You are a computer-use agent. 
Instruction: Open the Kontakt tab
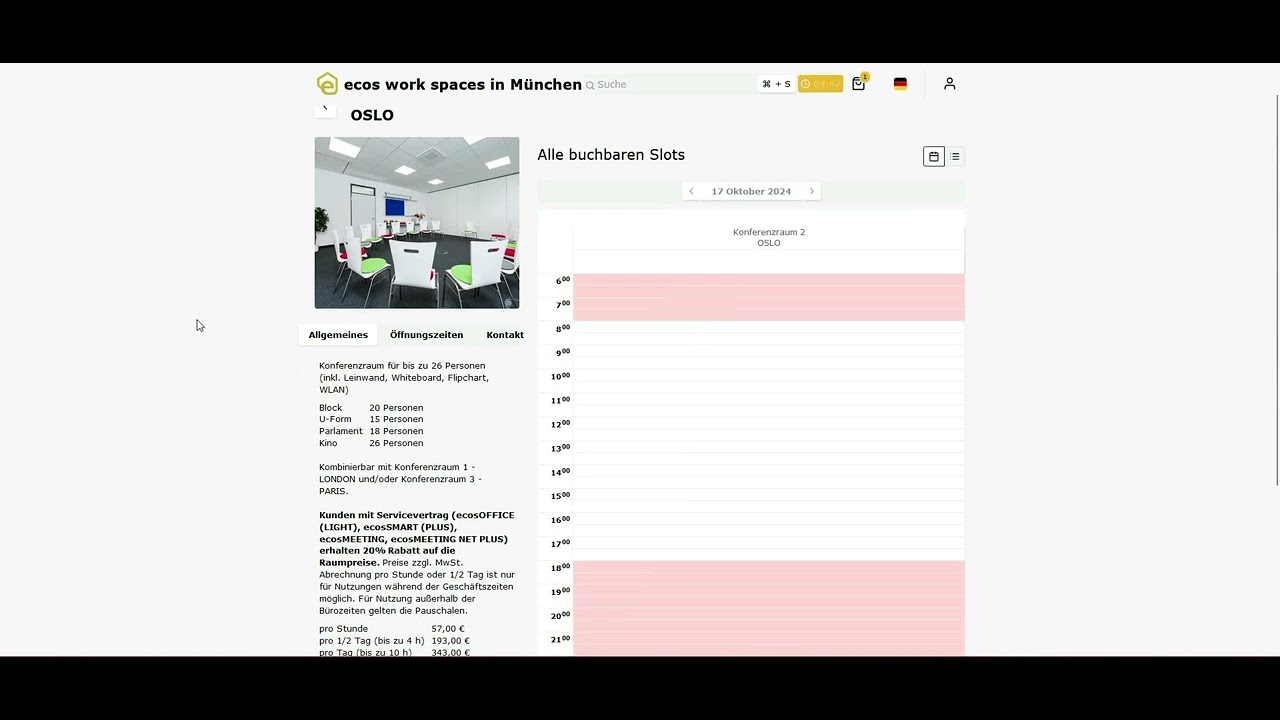(x=505, y=335)
